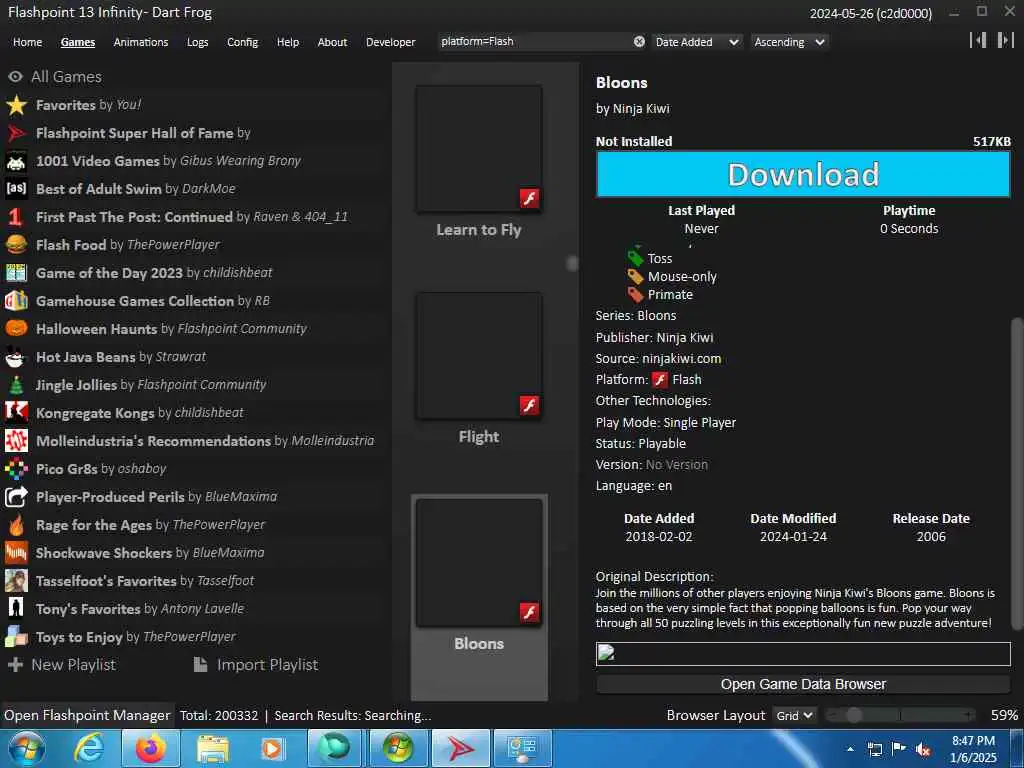Open the Developer tab
Screen dimensions: 1024x768
[391, 42]
